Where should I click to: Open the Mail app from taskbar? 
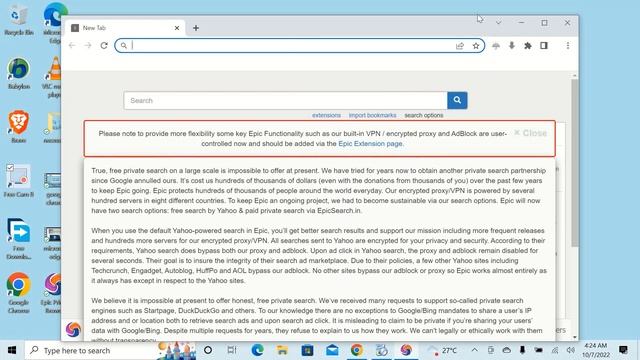point(332,350)
